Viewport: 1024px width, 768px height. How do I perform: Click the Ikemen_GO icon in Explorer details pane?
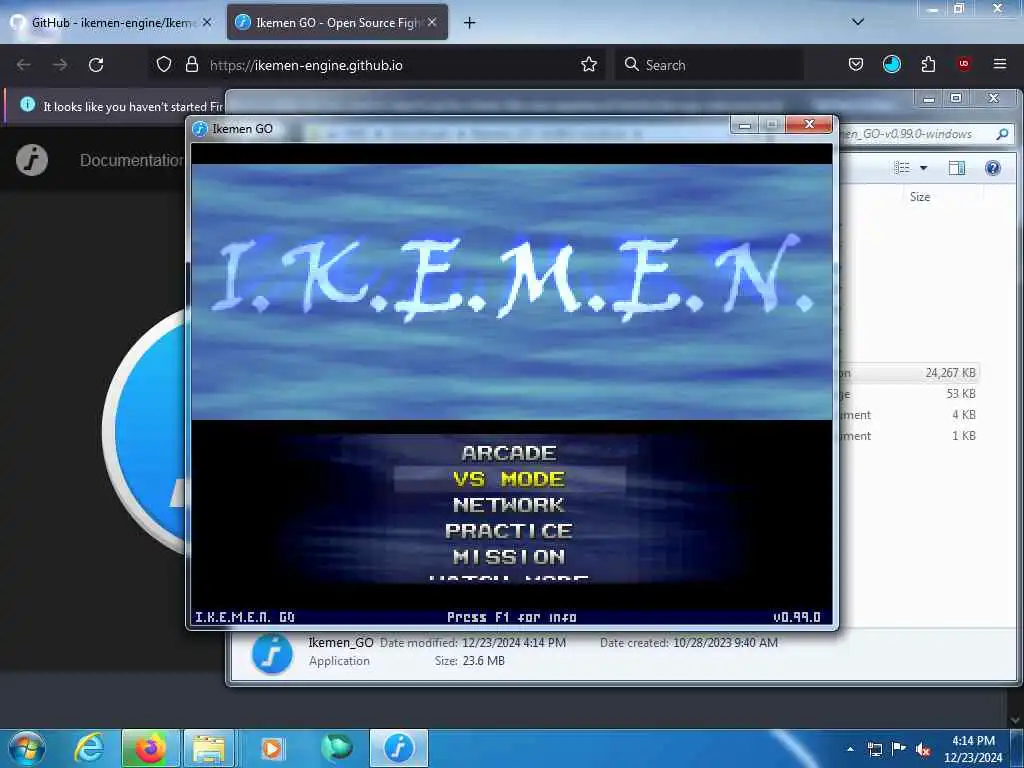tap(272, 654)
